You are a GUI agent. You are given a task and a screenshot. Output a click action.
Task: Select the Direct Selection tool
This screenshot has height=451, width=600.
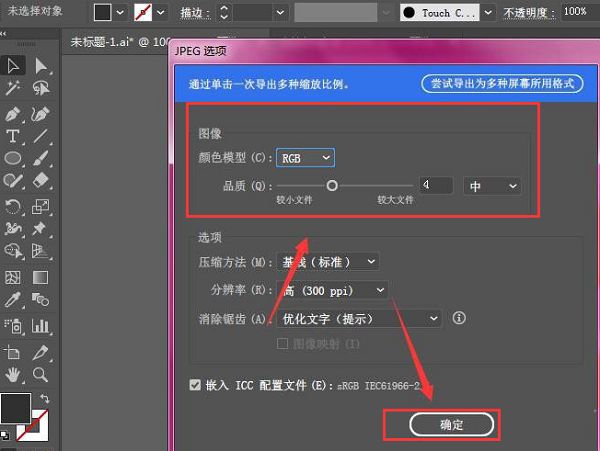[41, 66]
